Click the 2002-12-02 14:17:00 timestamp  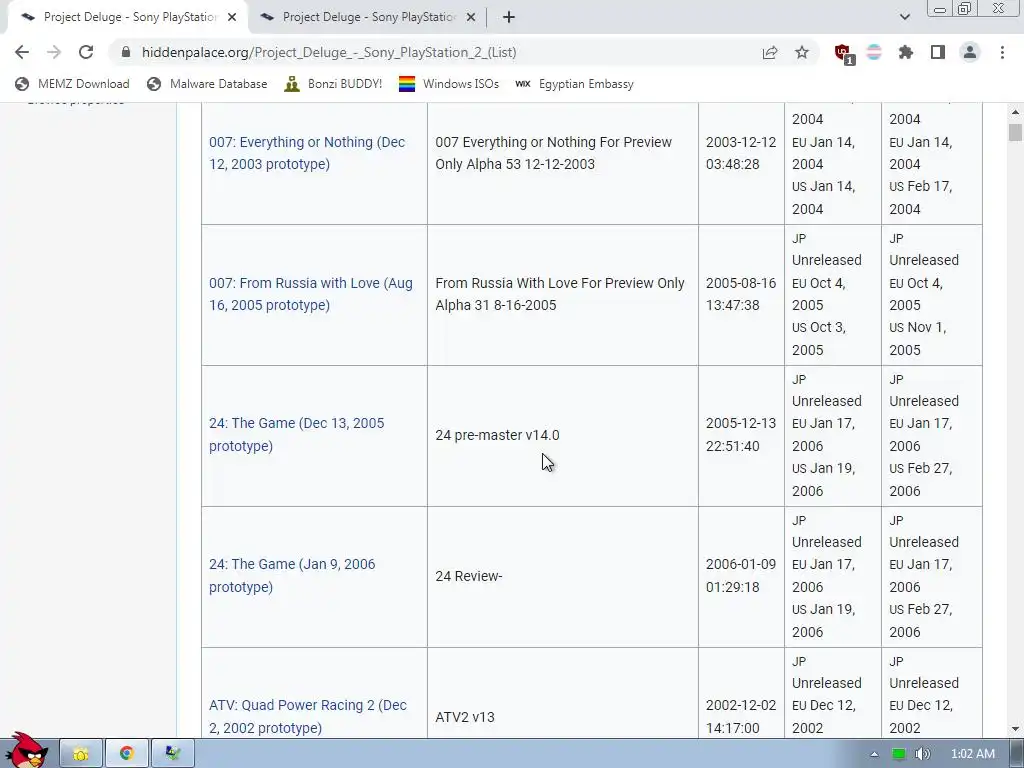(x=741, y=716)
